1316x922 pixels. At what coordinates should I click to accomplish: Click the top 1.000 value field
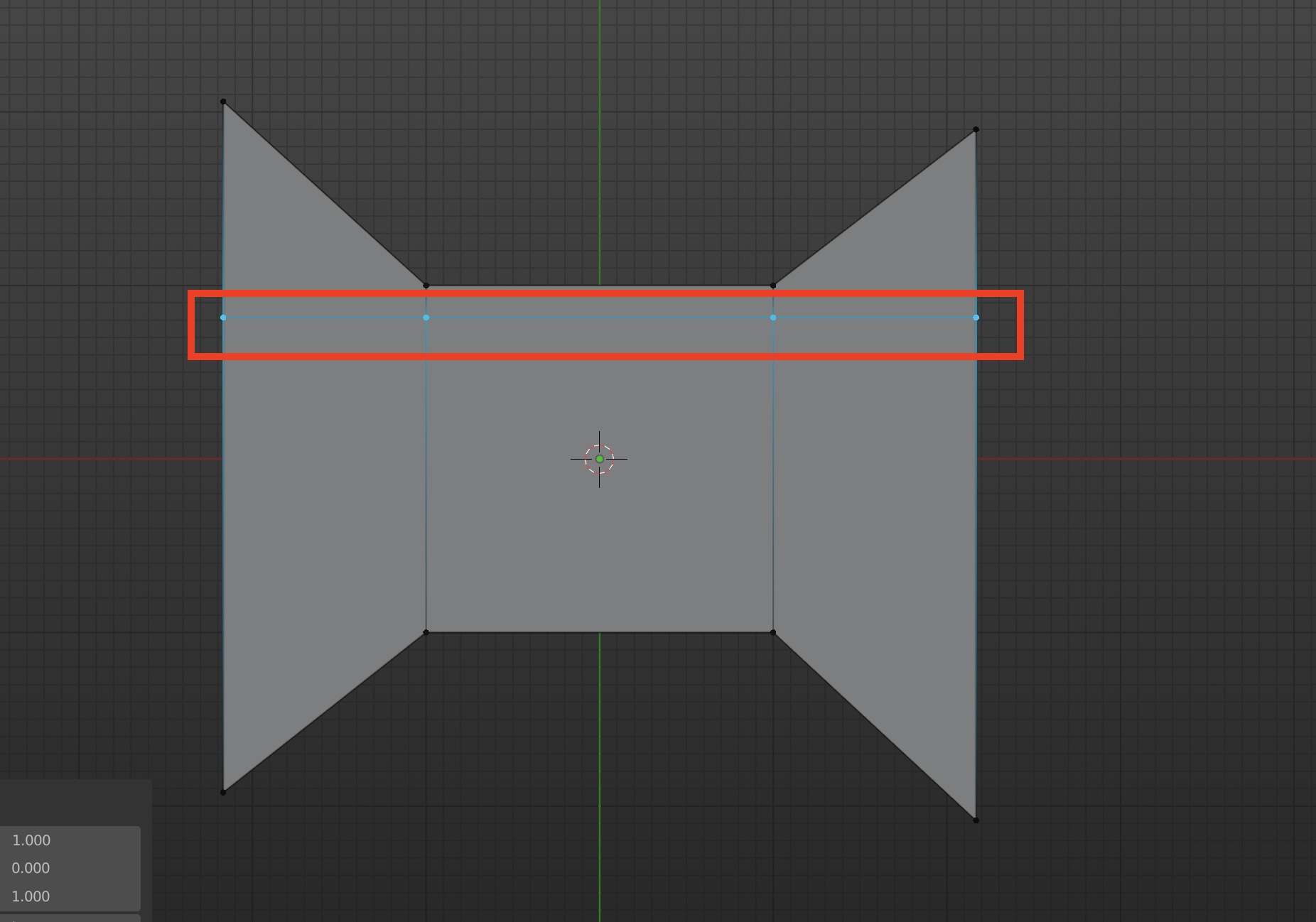[71, 840]
